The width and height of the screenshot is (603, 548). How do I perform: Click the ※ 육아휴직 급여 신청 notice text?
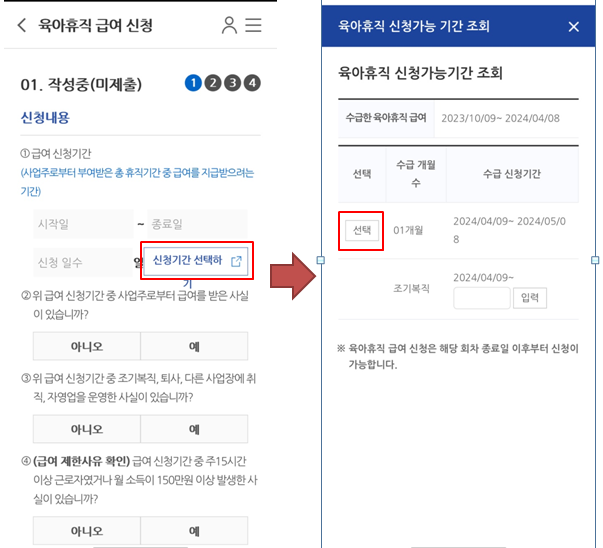pos(458,356)
